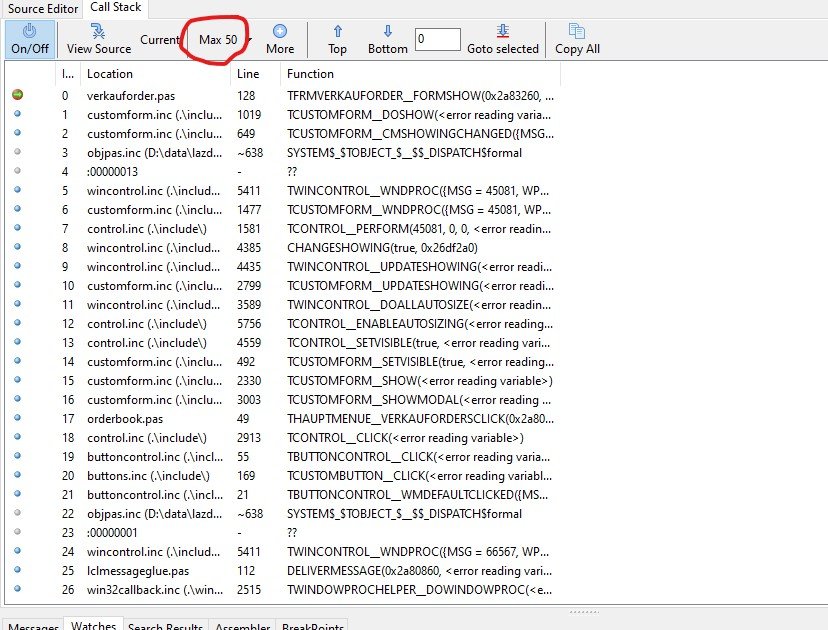The height and width of the screenshot is (630, 828).
Task: Click the Function column header
Action: tap(310, 74)
